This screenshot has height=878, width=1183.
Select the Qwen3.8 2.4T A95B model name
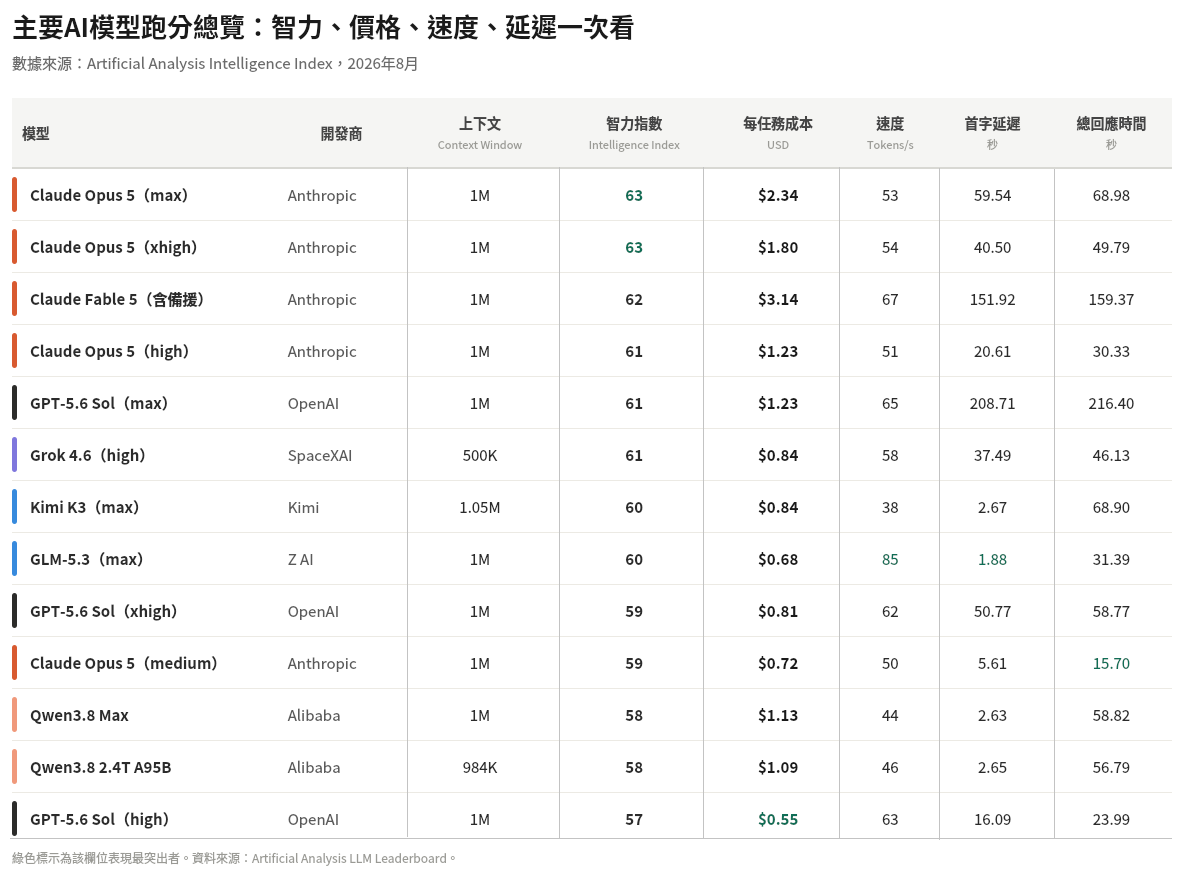click(100, 768)
